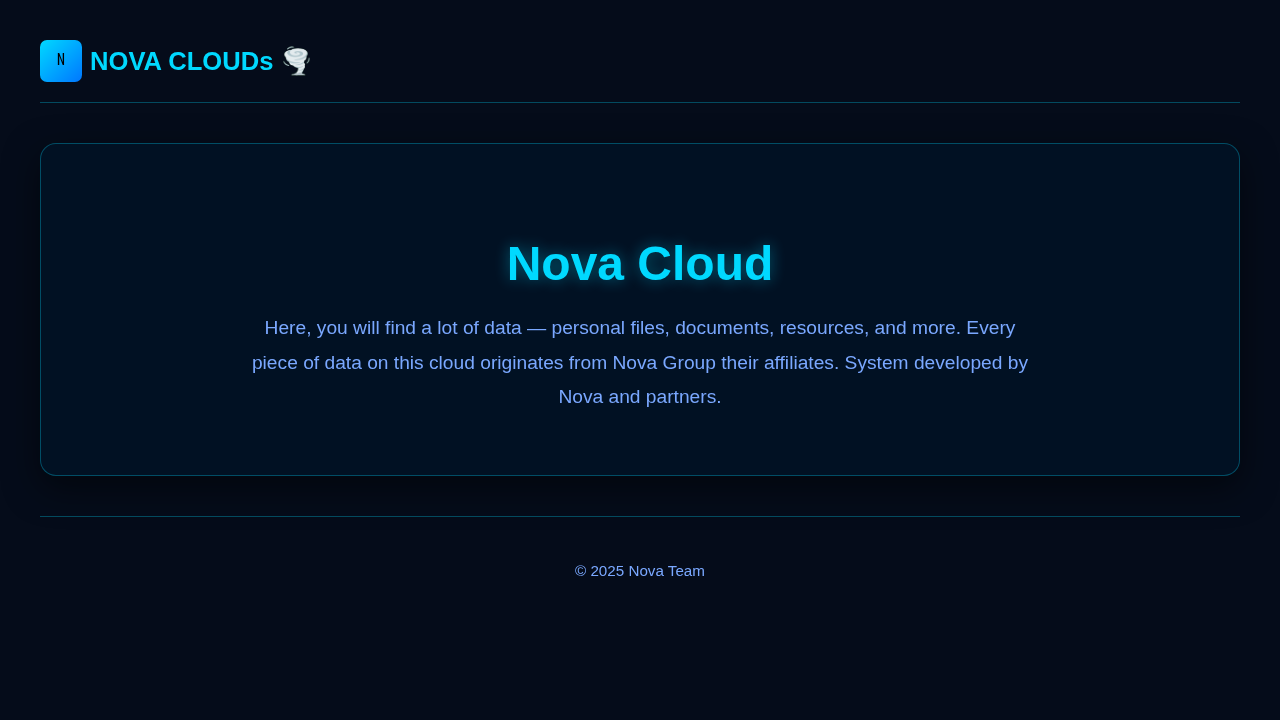Click "2025" in the footer
The height and width of the screenshot is (720, 1280).
point(607,571)
